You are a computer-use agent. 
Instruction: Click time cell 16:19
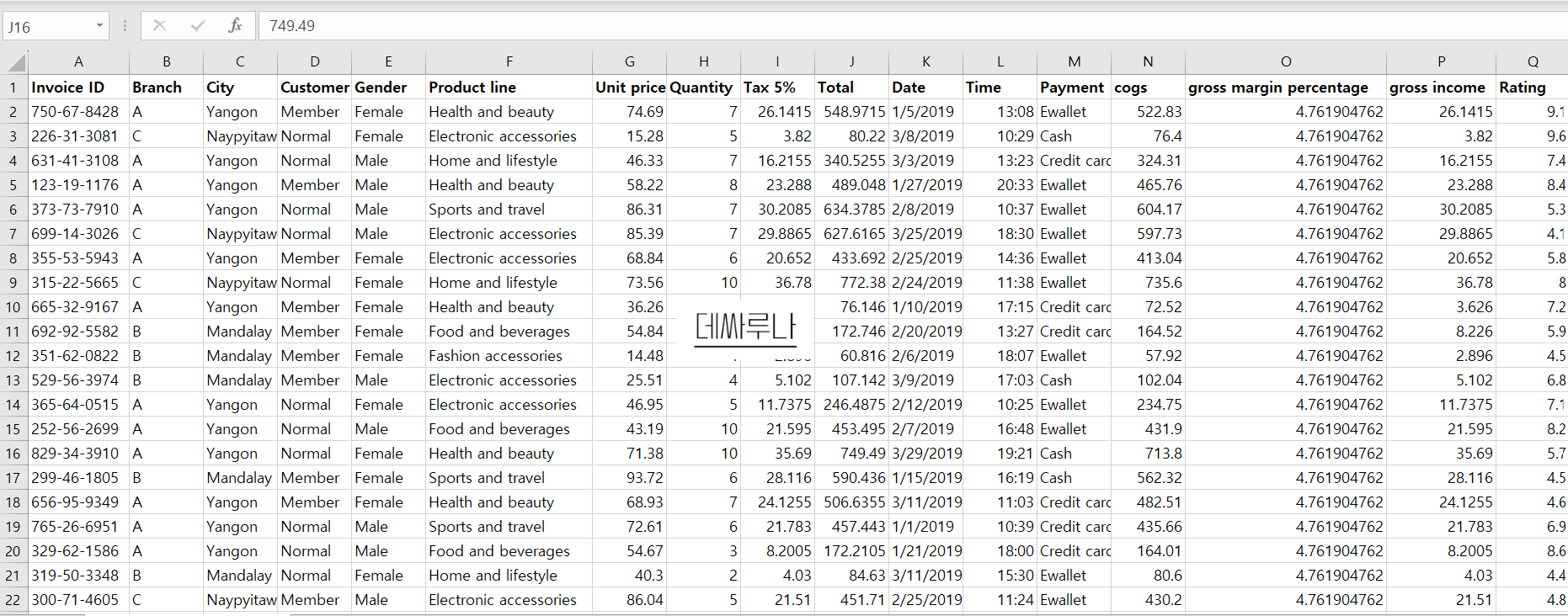point(1000,478)
